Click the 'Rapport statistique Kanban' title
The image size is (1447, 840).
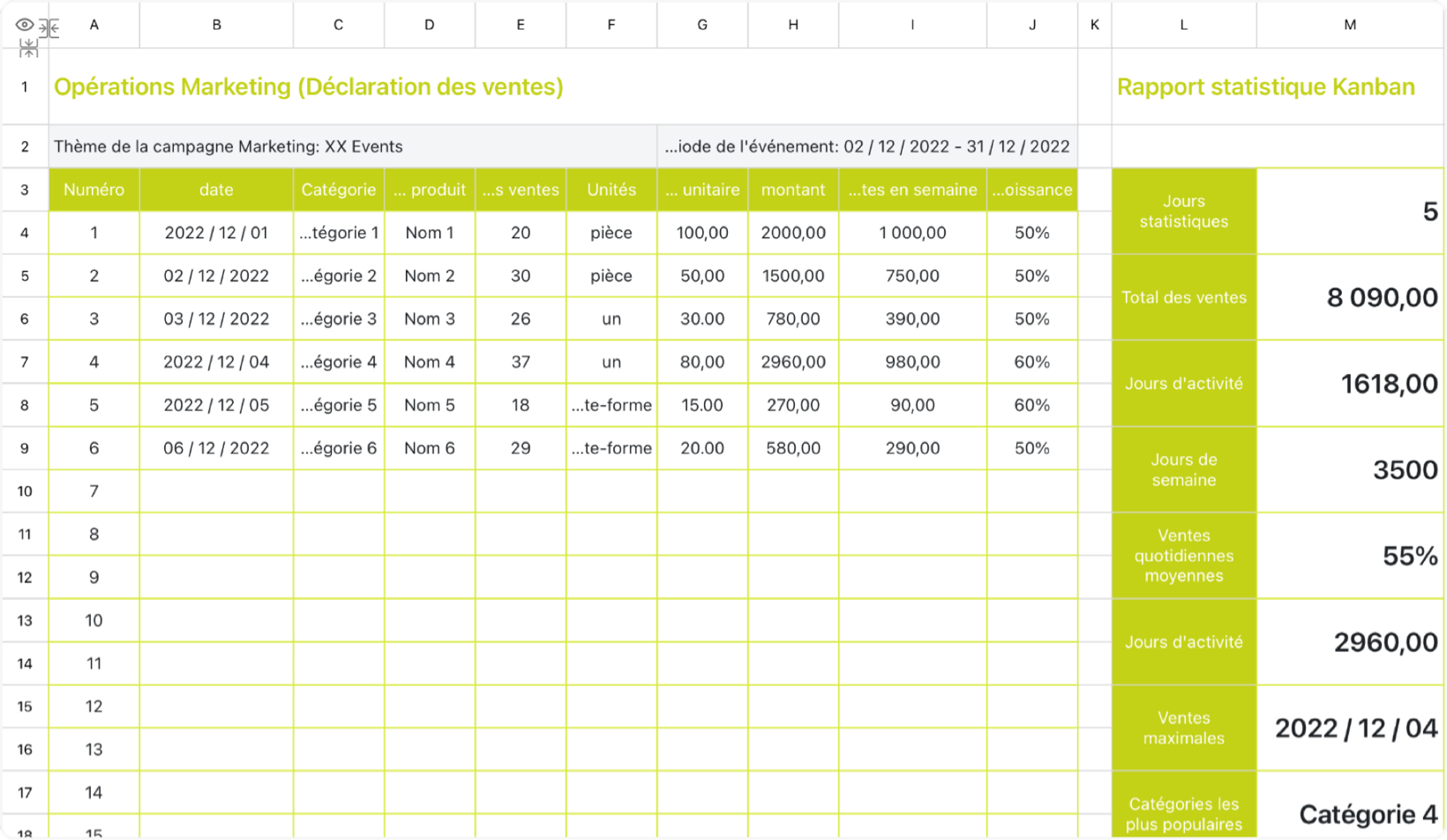point(1265,86)
